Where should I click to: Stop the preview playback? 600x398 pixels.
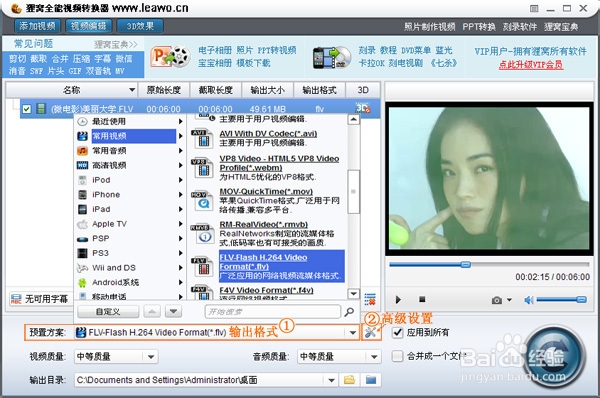[x=422, y=299]
